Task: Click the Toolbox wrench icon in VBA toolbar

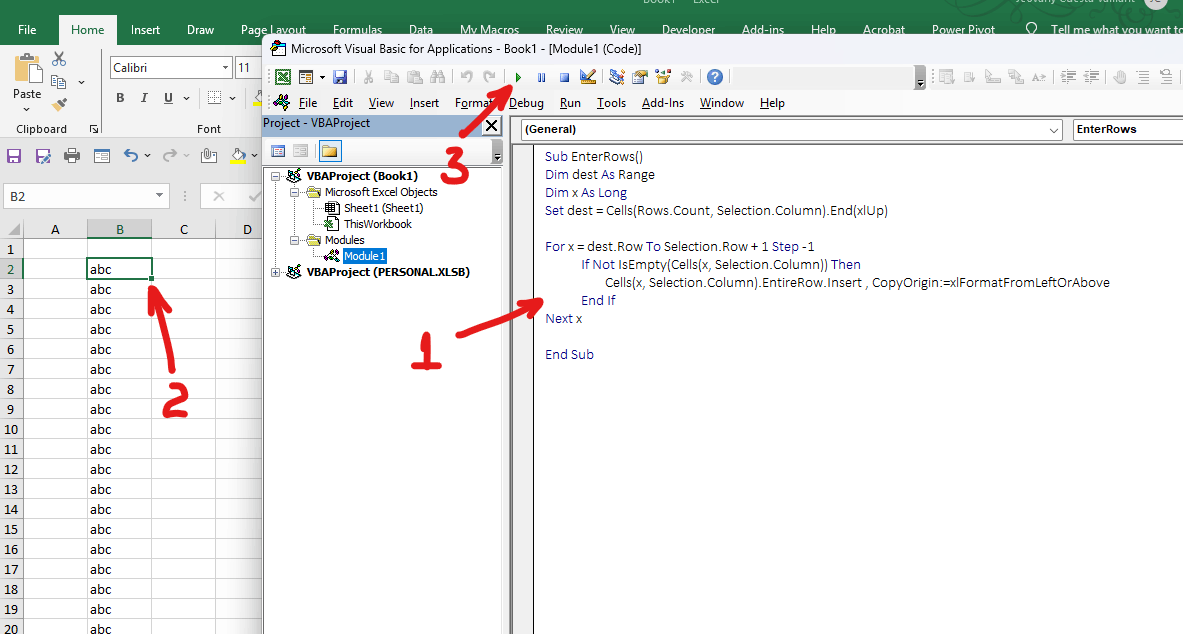Action: pos(687,76)
